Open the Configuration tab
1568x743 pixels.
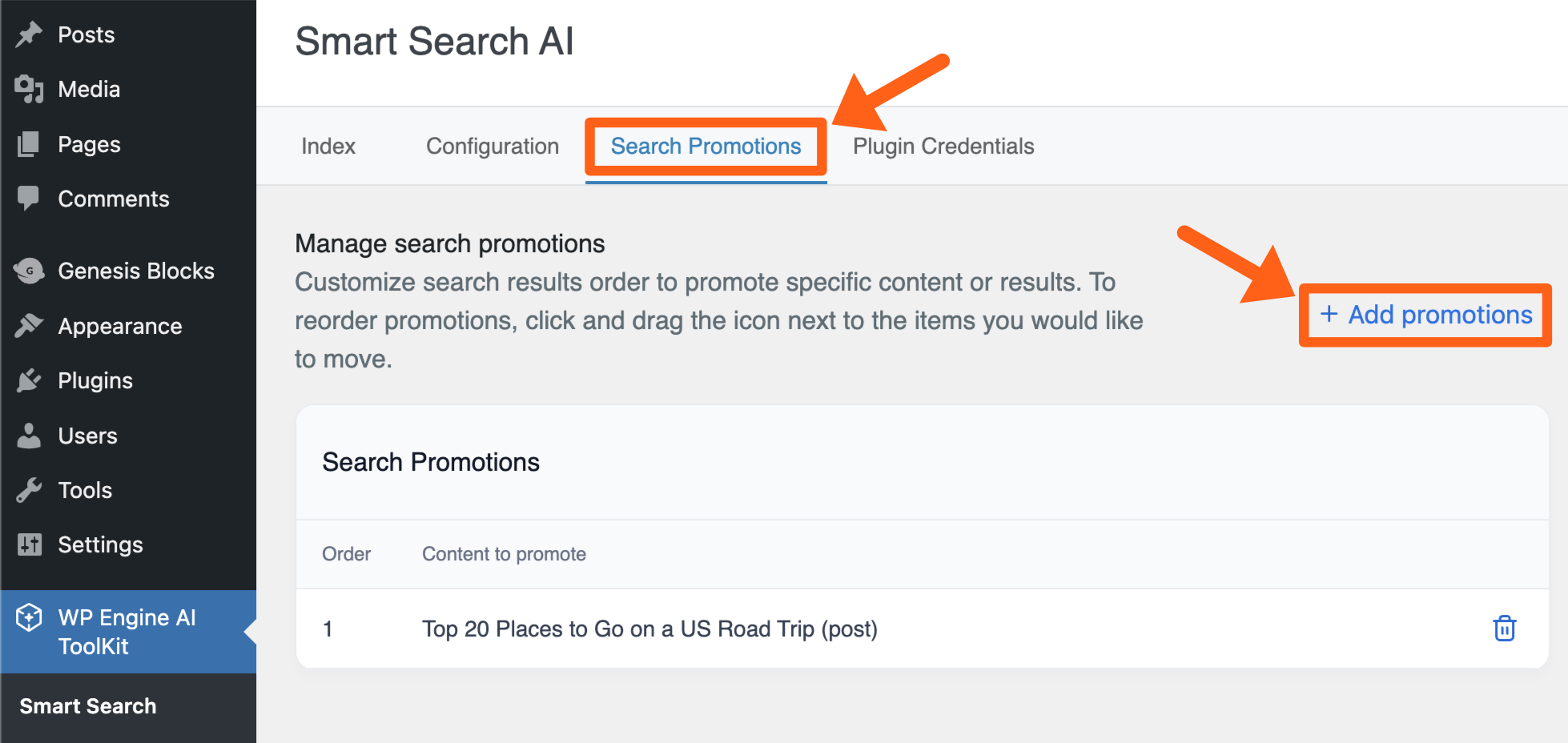click(x=493, y=147)
